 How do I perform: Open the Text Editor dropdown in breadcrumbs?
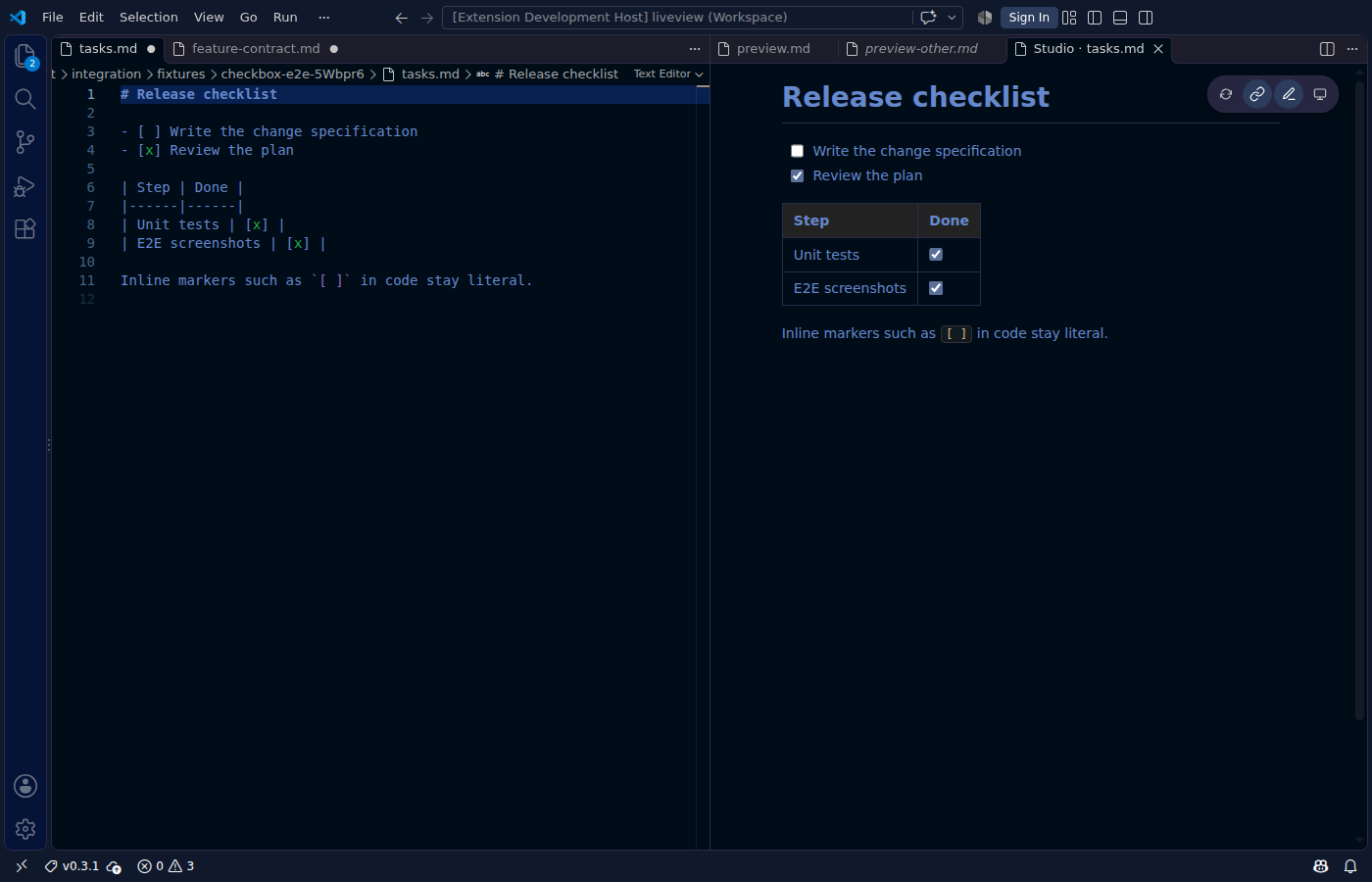pos(668,74)
